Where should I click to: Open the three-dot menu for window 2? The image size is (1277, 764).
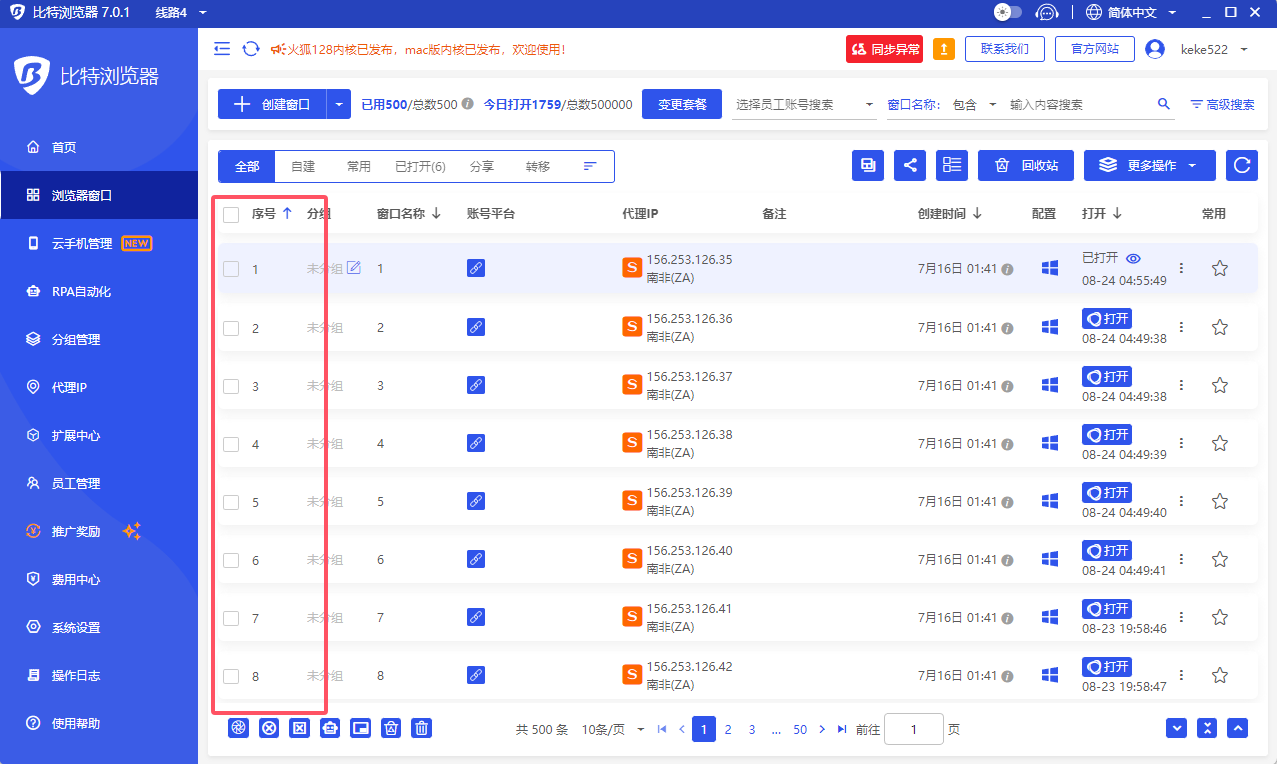coord(1181,327)
